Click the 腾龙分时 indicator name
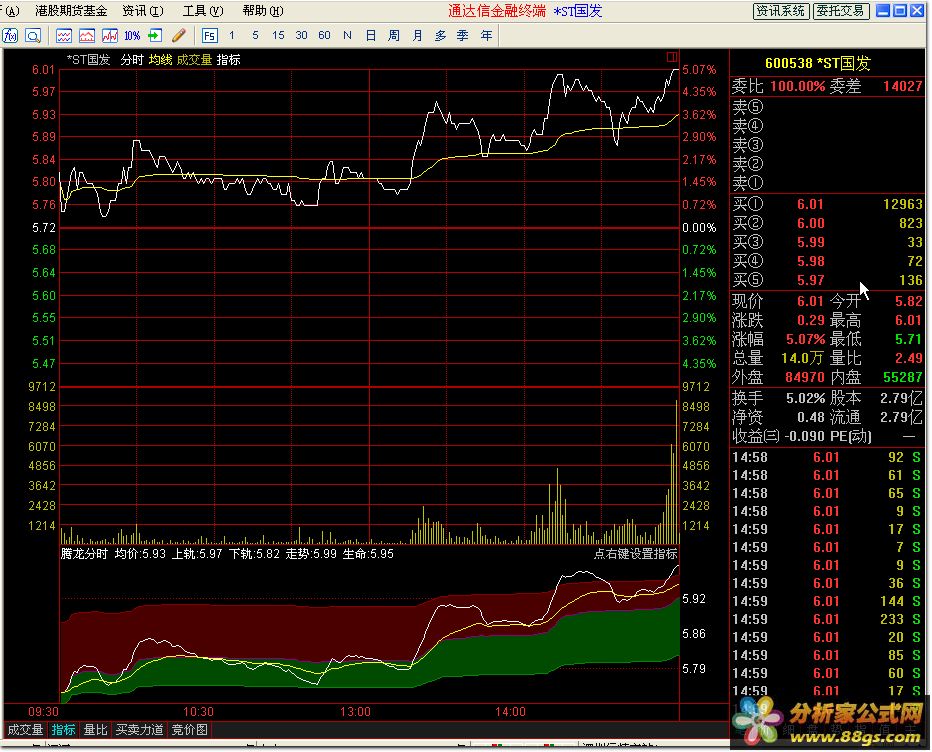The width and height of the screenshot is (932, 752). pos(84,554)
